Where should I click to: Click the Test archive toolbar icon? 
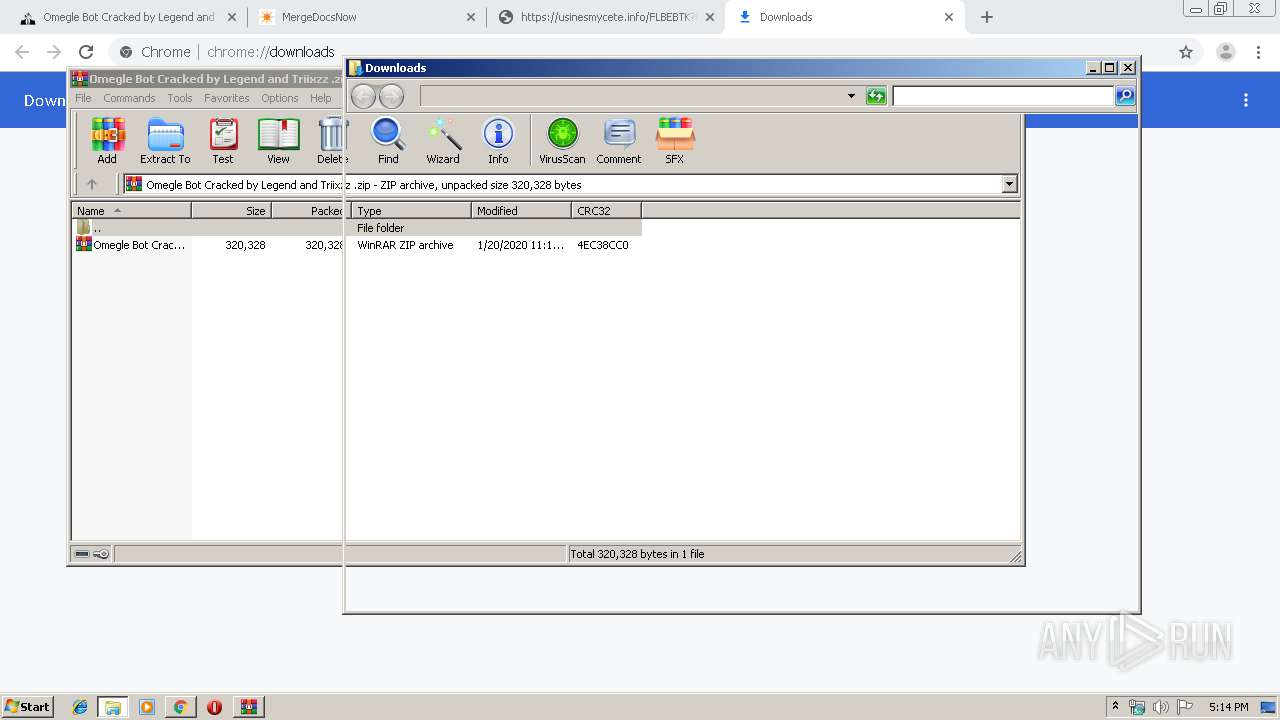pyautogui.click(x=223, y=141)
